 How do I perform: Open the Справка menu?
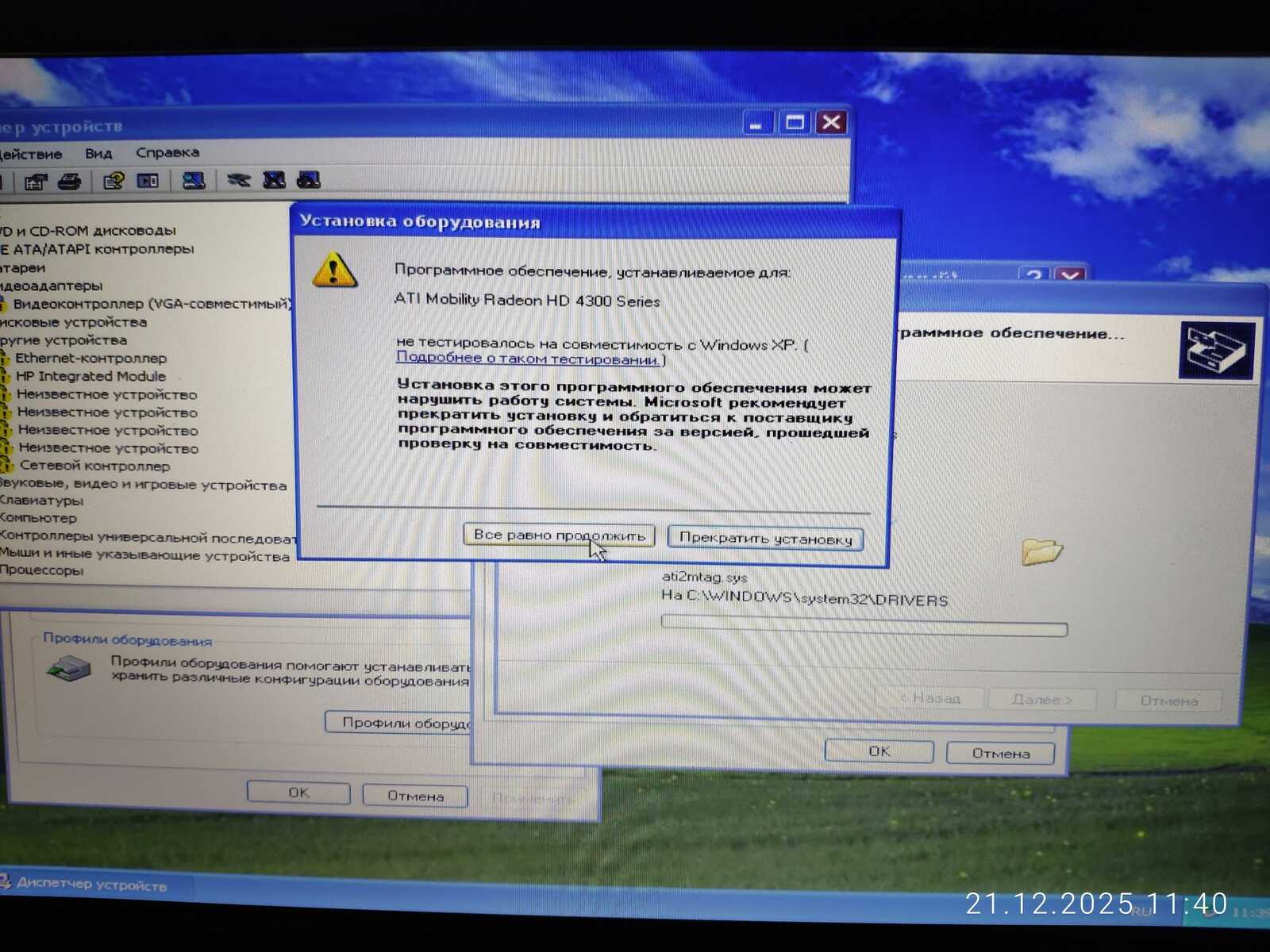click(167, 152)
